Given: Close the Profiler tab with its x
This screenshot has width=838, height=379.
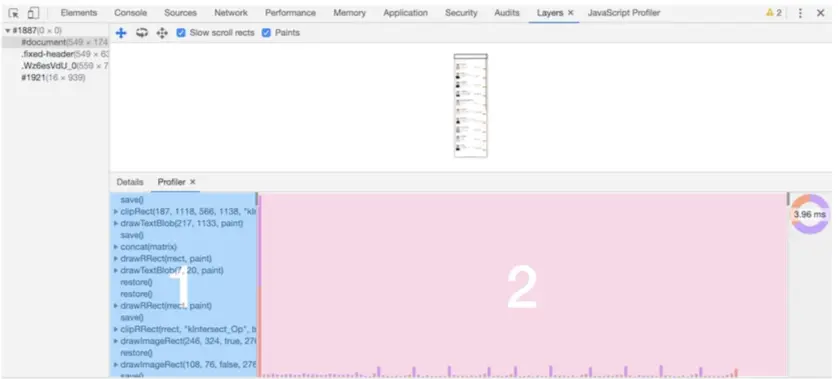Looking at the screenshot, I should tap(193, 182).
